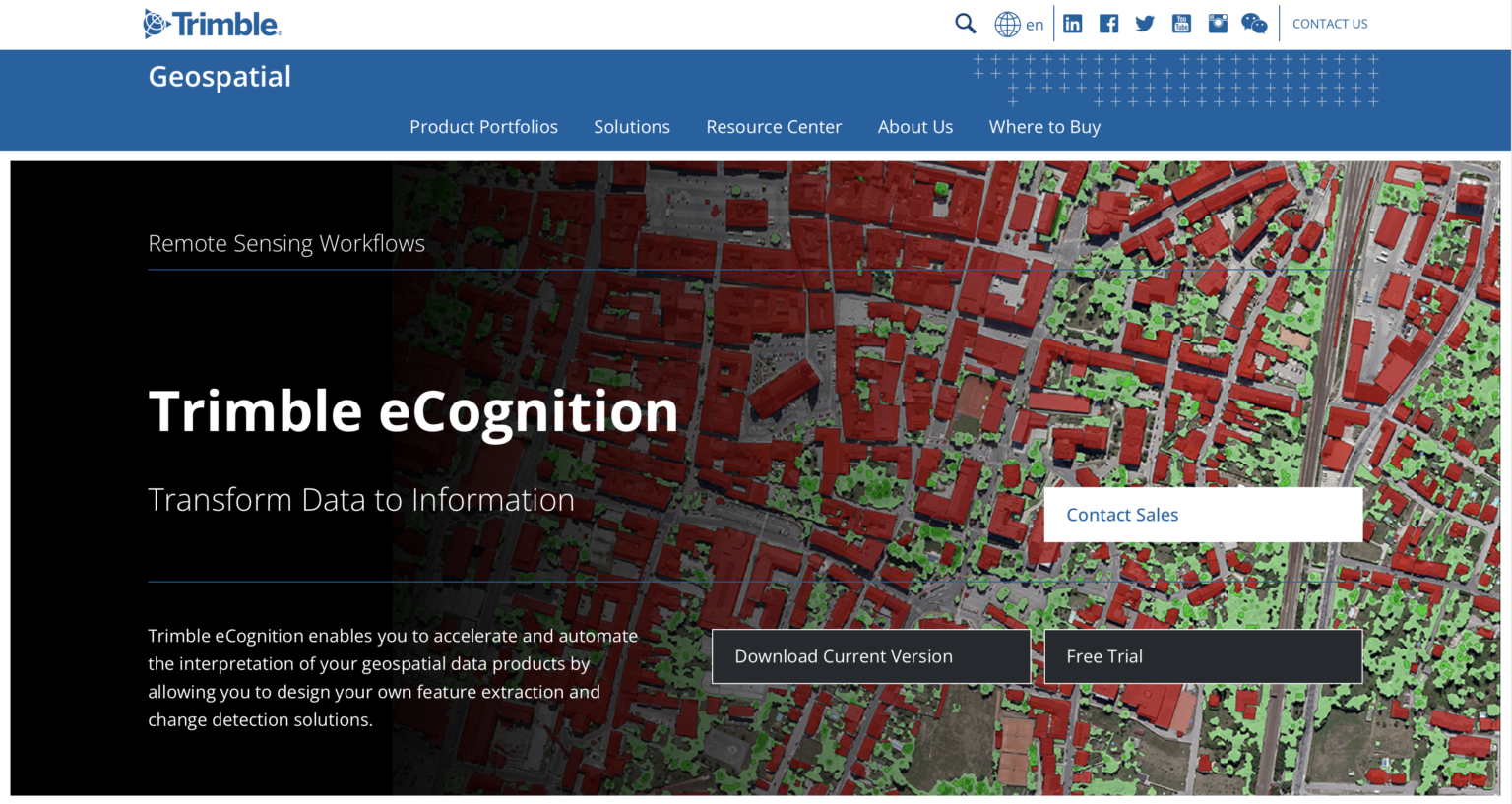This screenshot has width=1512, height=804.
Task: Click the language globe icon
Action: click(x=1005, y=23)
